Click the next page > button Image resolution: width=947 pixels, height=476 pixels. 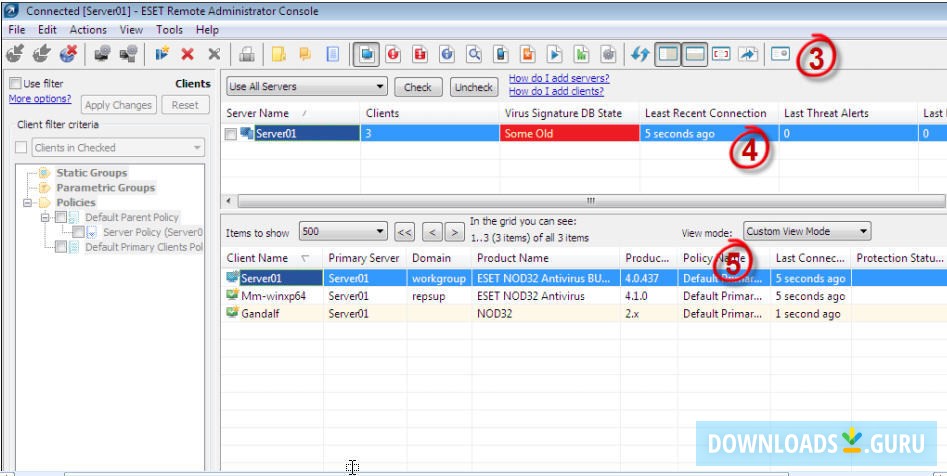click(x=455, y=232)
